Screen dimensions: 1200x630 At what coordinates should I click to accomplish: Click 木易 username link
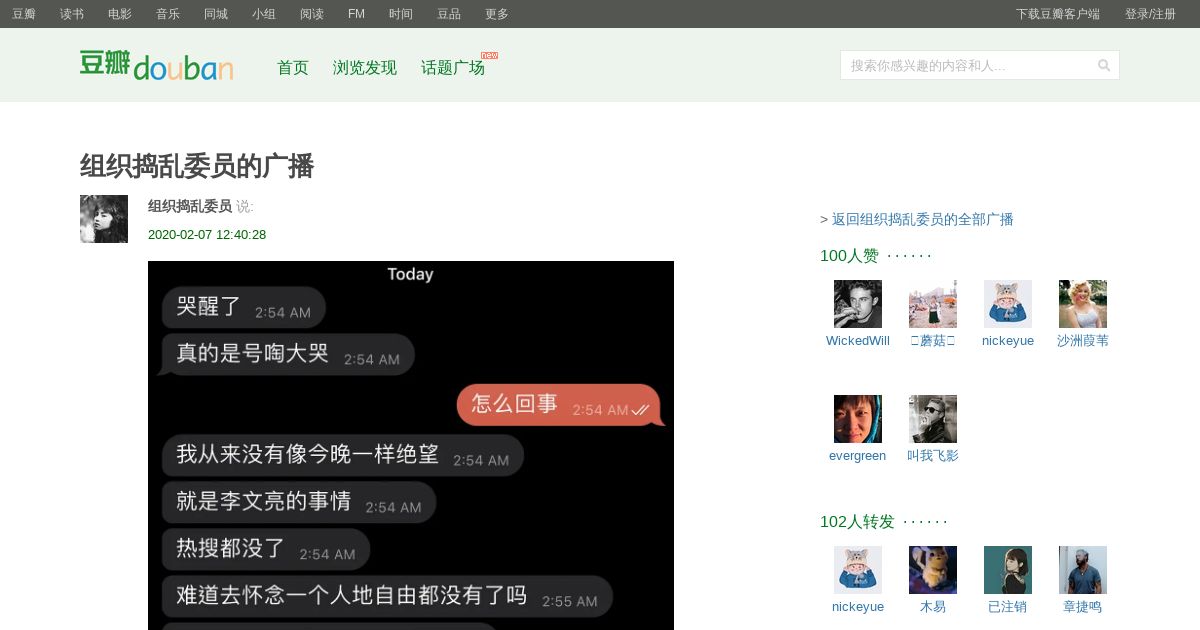[x=933, y=606]
